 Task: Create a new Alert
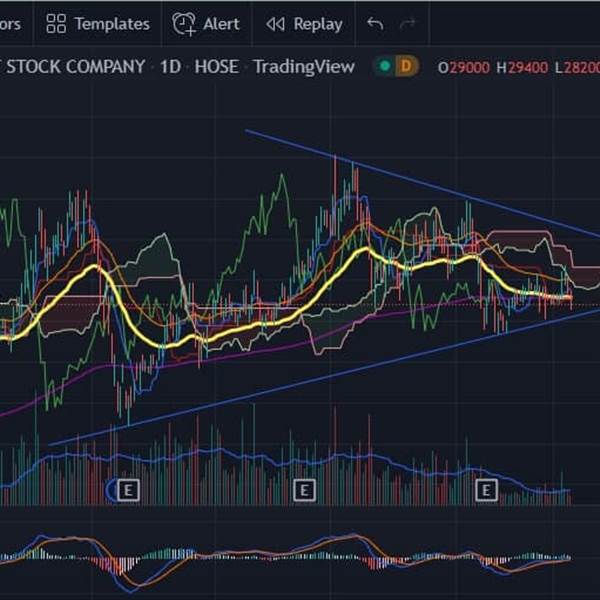tap(206, 24)
